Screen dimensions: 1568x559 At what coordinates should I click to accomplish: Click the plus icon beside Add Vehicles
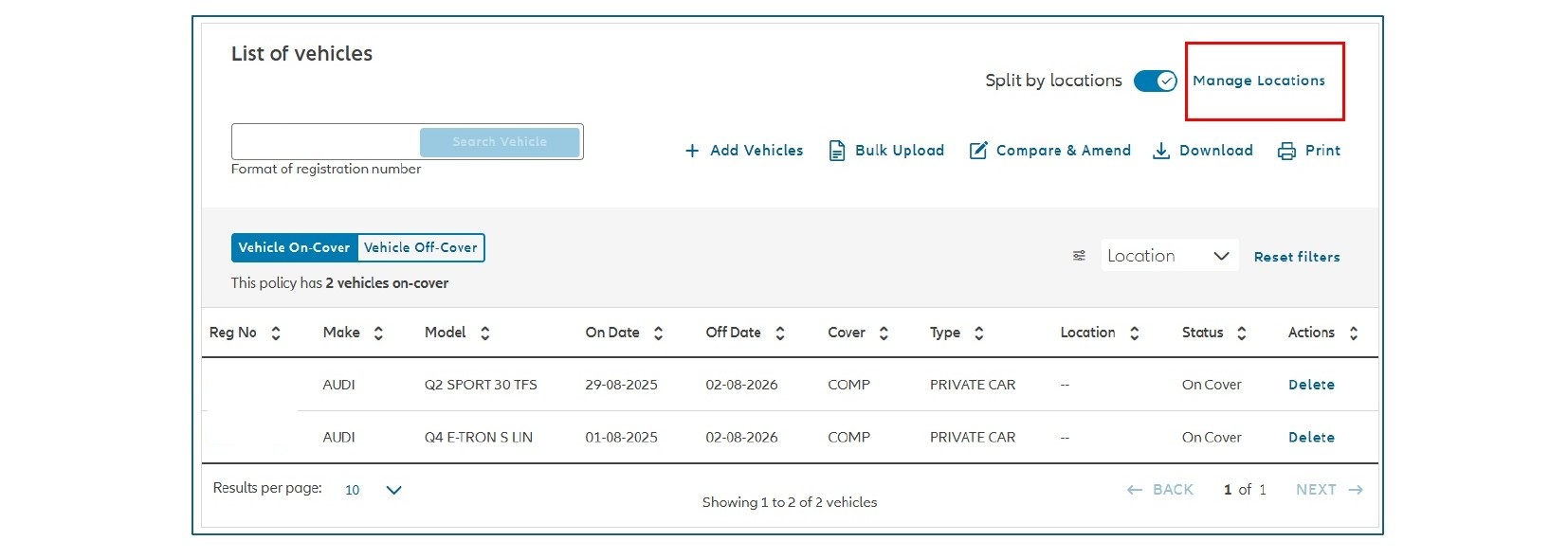click(x=692, y=151)
